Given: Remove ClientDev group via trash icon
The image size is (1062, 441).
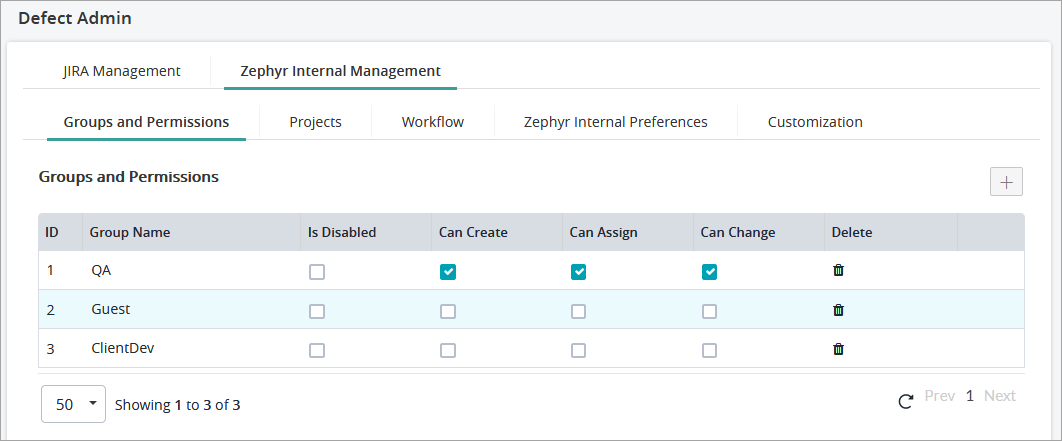Looking at the screenshot, I should click(x=839, y=349).
